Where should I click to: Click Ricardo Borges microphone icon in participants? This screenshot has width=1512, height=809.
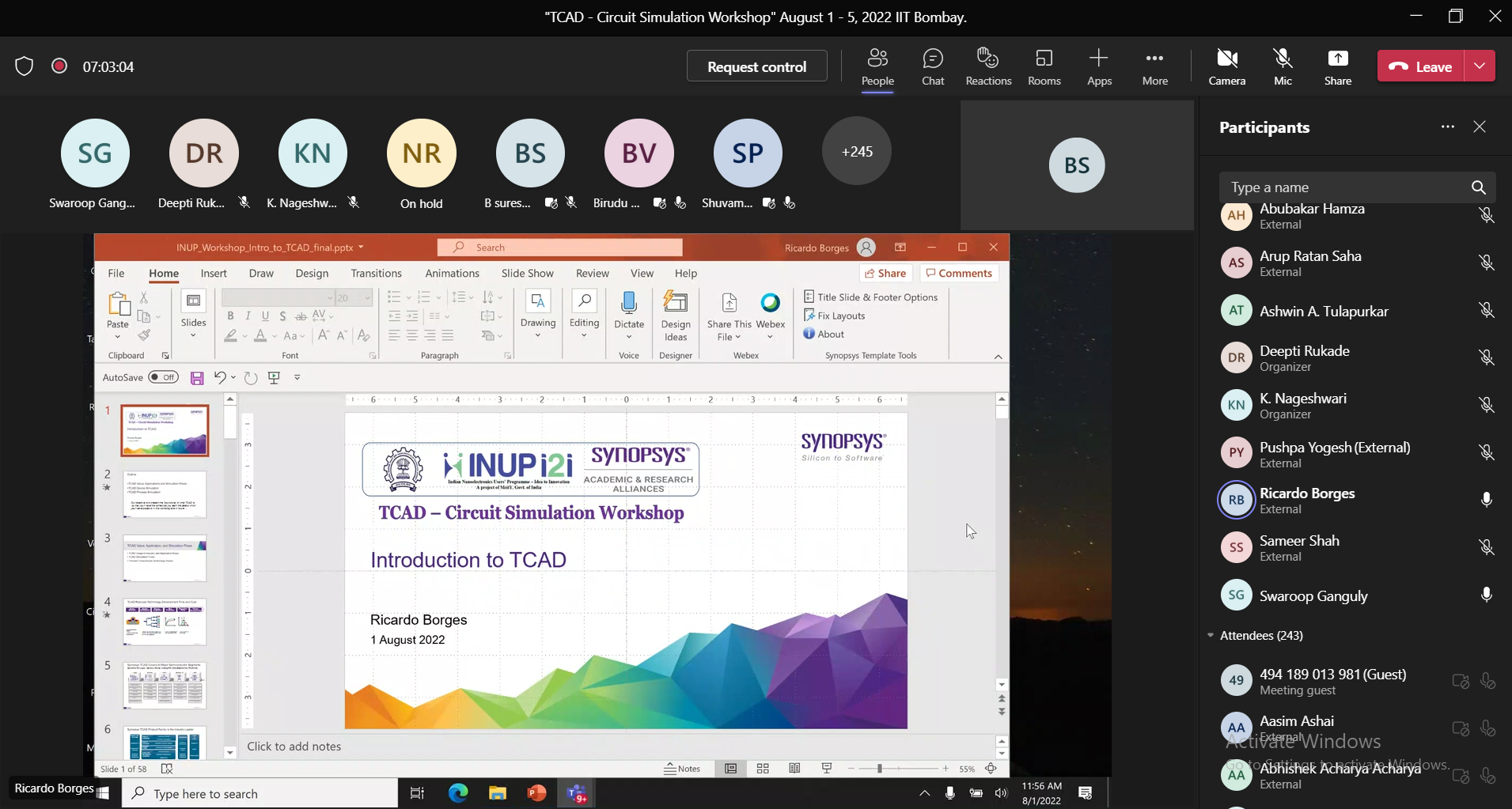pos(1486,500)
